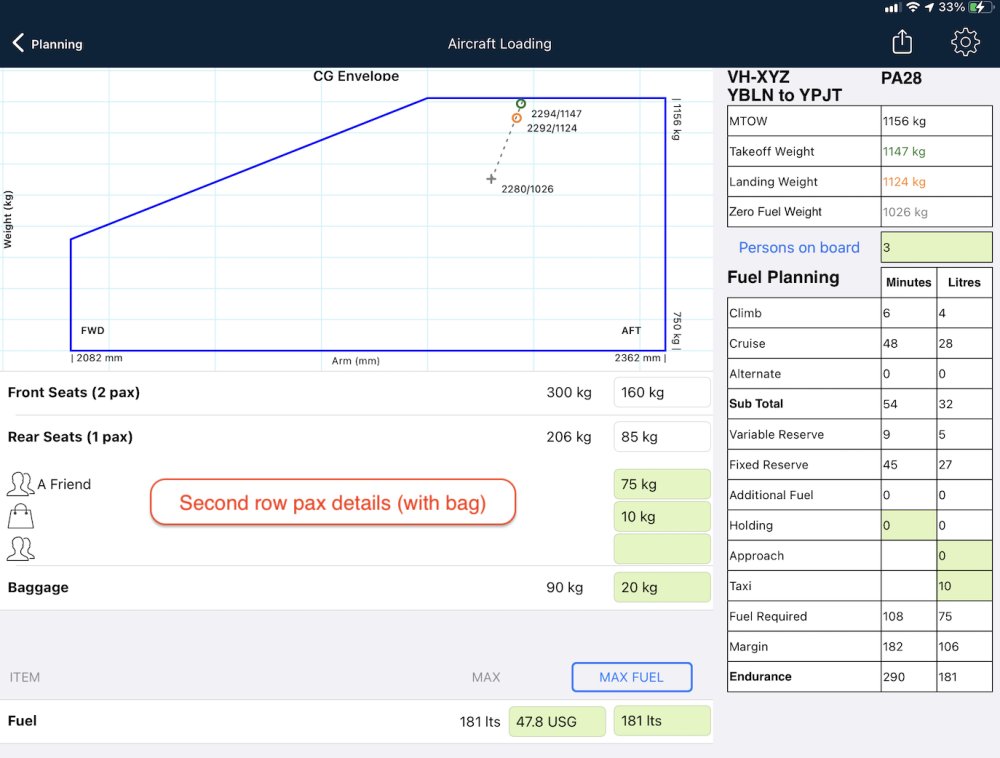Edit Front Seats weight 160 kg
Image resolution: width=1000 pixels, height=758 pixels.
(x=661, y=392)
